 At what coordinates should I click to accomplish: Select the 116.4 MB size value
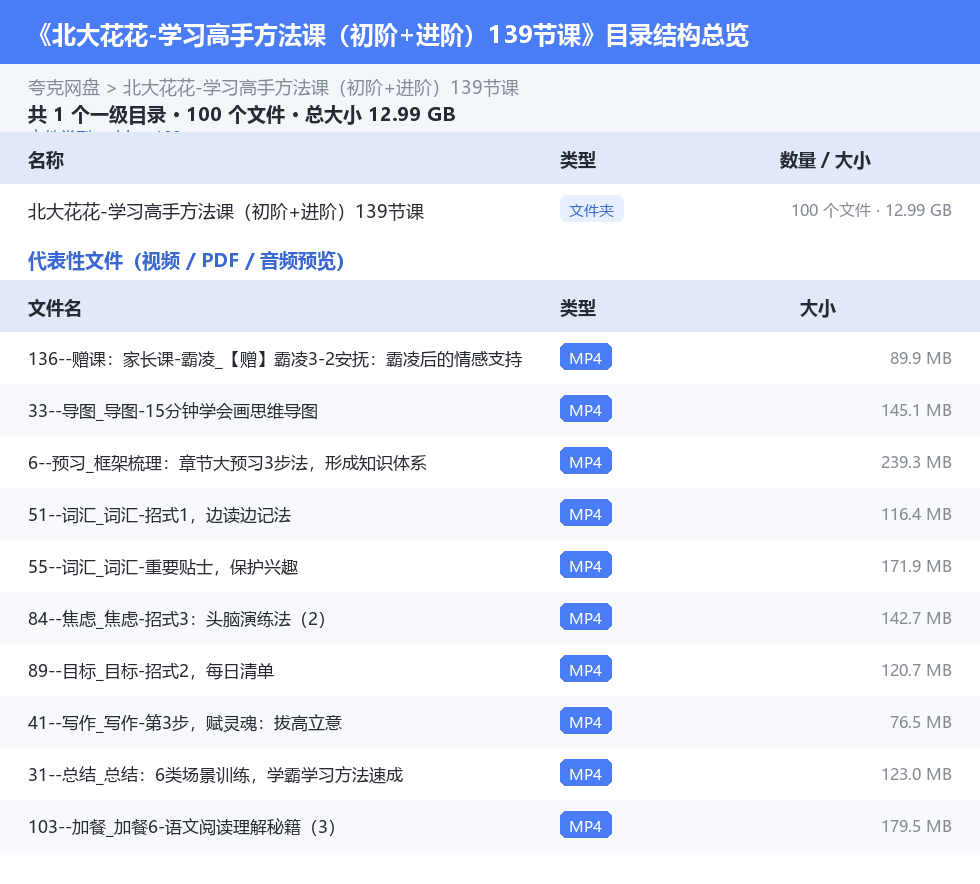click(916, 514)
